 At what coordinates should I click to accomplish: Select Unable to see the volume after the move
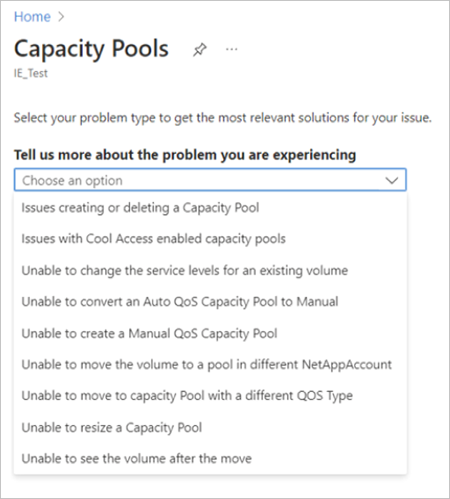[210, 459]
